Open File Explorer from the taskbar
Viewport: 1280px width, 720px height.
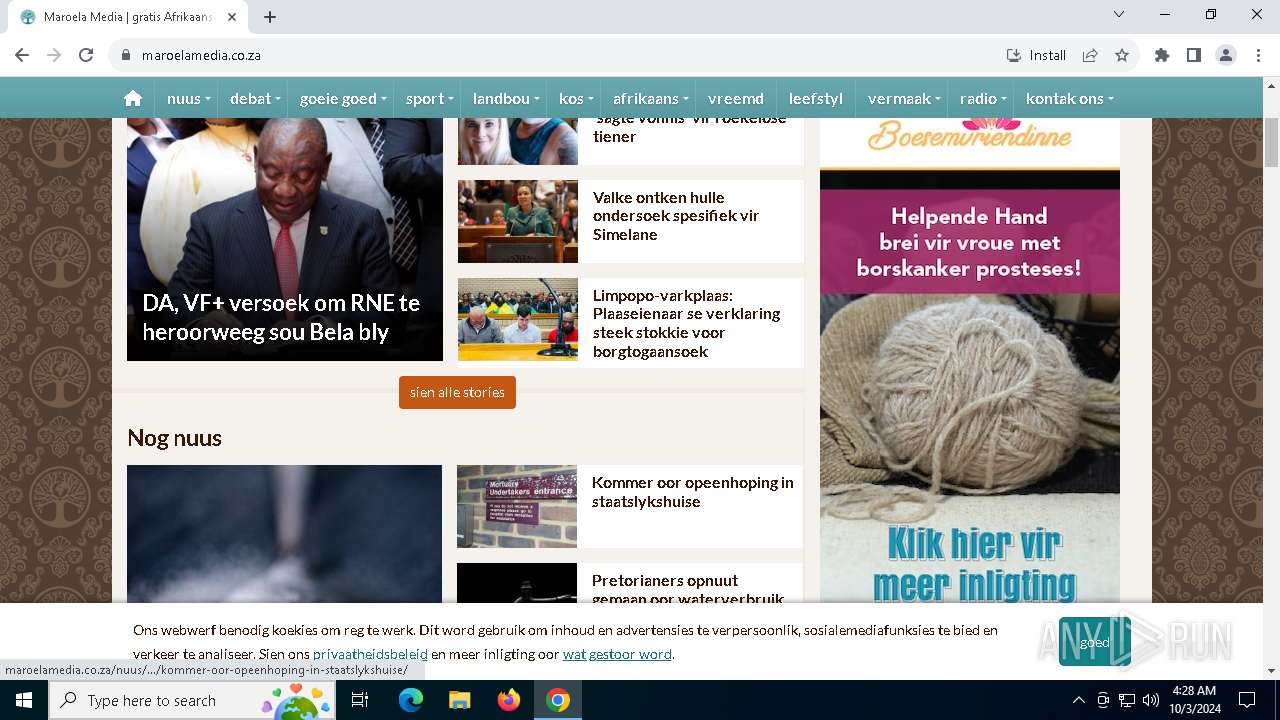(x=459, y=700)
